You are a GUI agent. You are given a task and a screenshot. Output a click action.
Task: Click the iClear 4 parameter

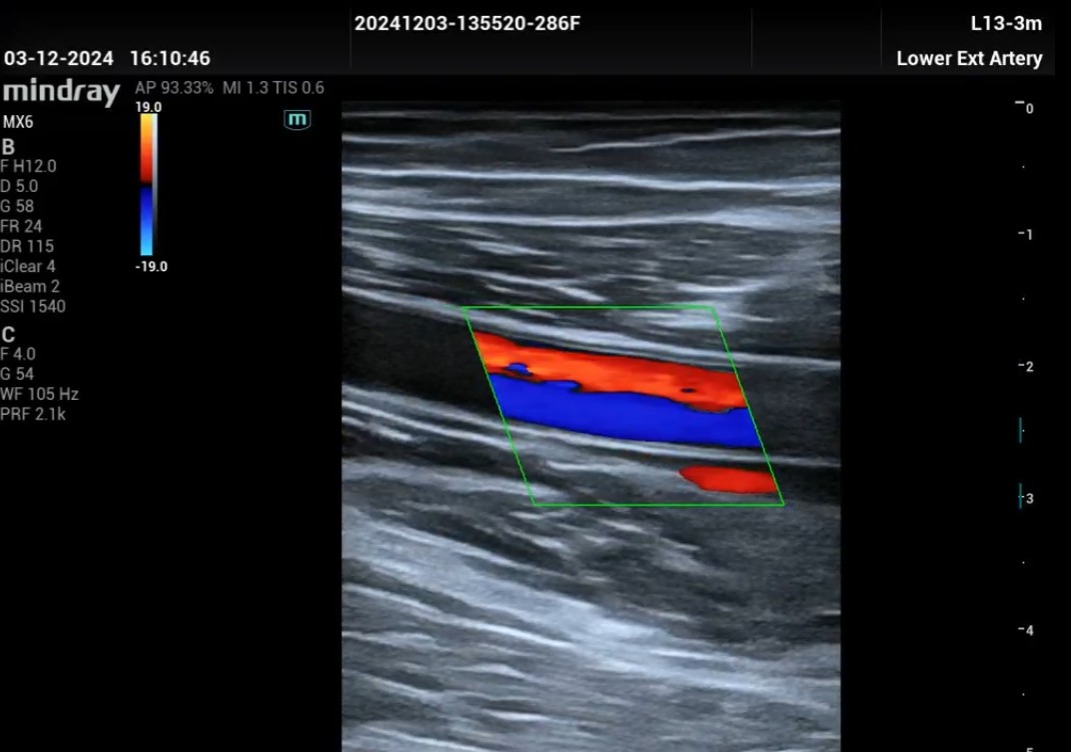click(29, 266)
